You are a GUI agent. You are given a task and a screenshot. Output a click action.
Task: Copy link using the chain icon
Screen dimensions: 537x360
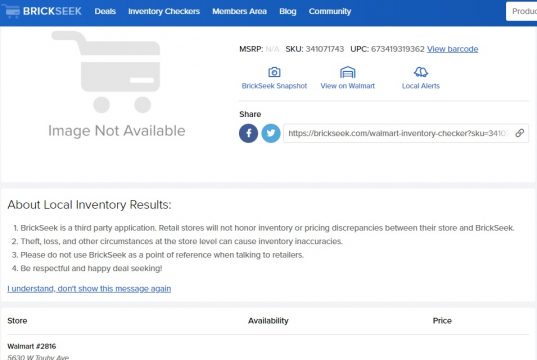point(520,133)
